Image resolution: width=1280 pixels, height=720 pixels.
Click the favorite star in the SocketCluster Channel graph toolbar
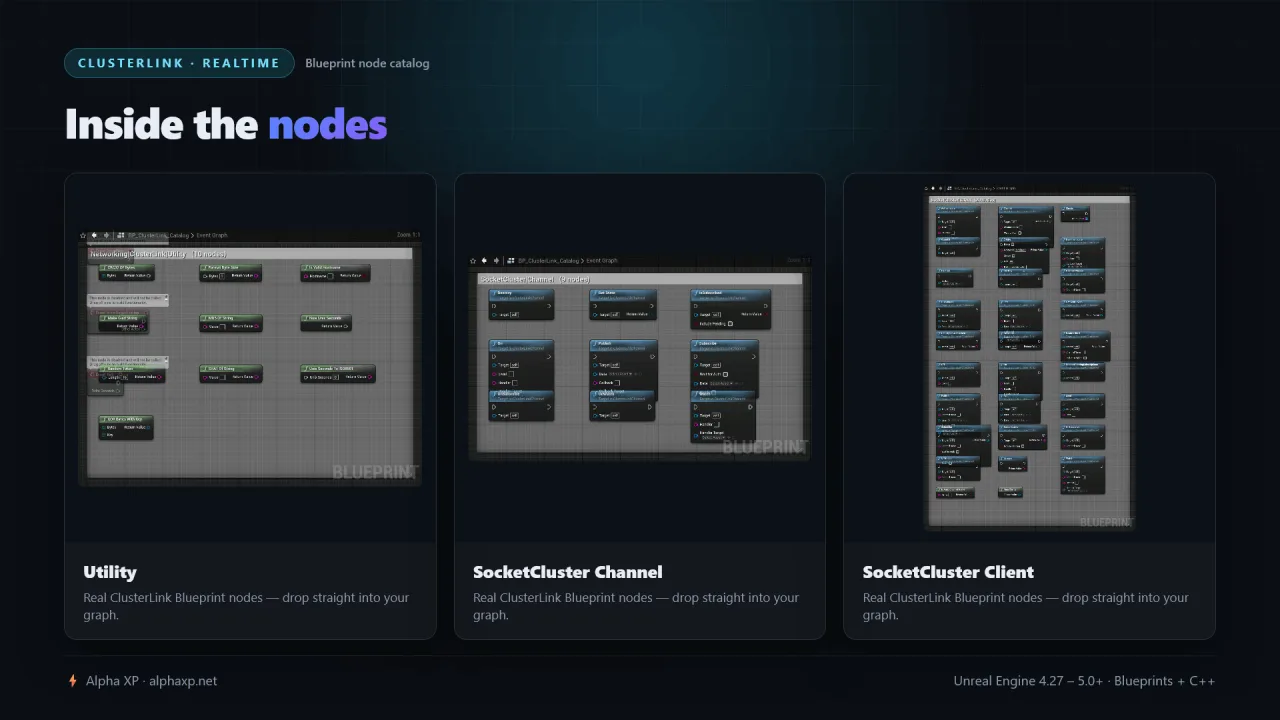tap(474, 260)
